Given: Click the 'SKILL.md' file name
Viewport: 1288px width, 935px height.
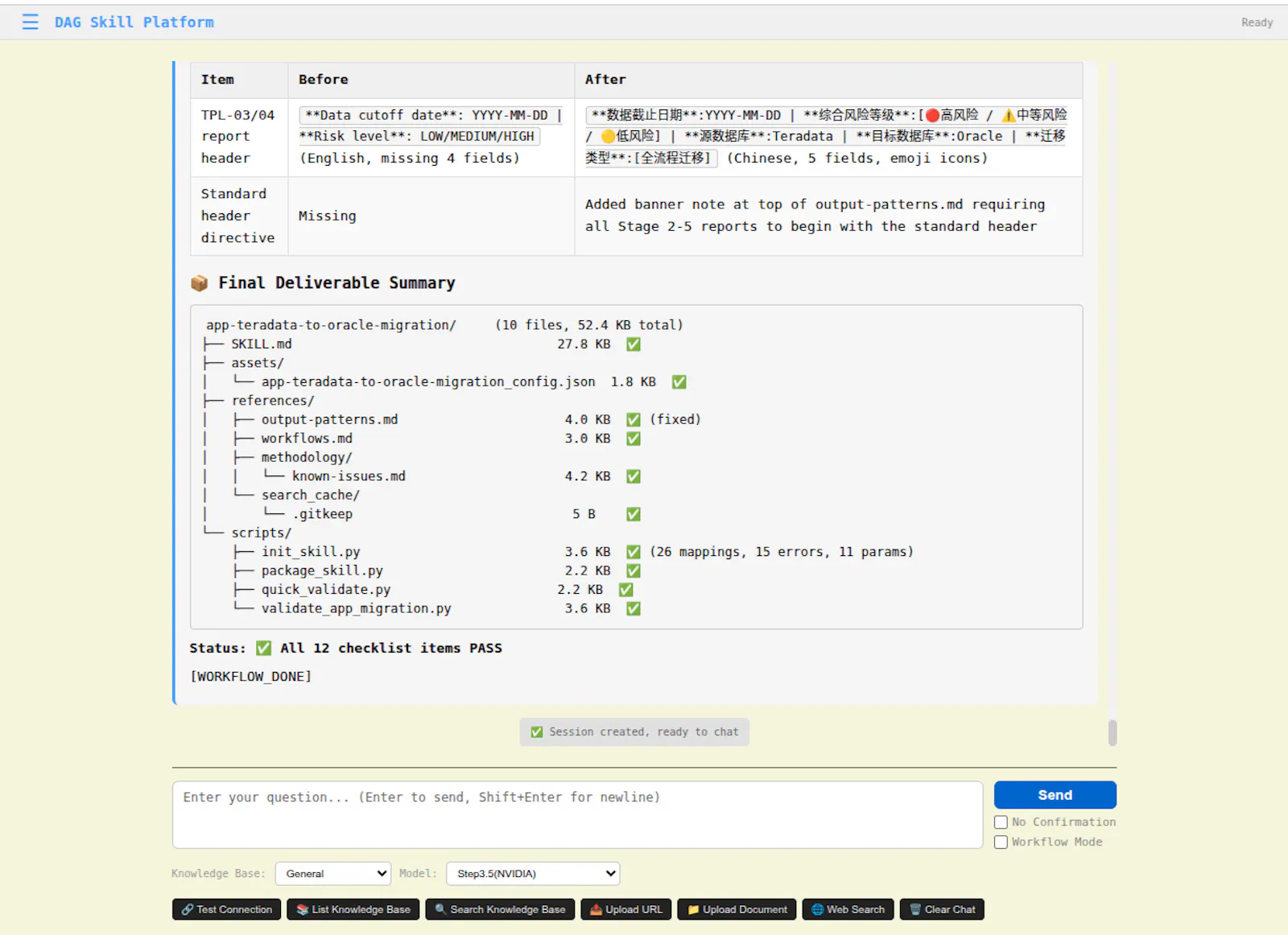Looking at the screenshot, I should pyautogui.click(x=262, y=344).
